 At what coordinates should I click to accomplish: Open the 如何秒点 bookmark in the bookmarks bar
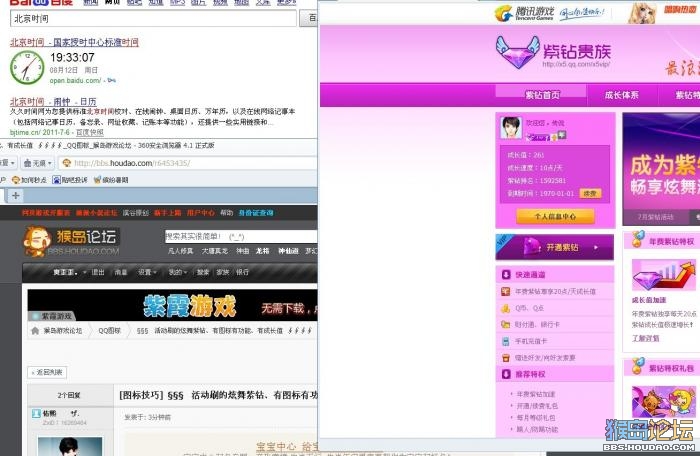point(29,180)
